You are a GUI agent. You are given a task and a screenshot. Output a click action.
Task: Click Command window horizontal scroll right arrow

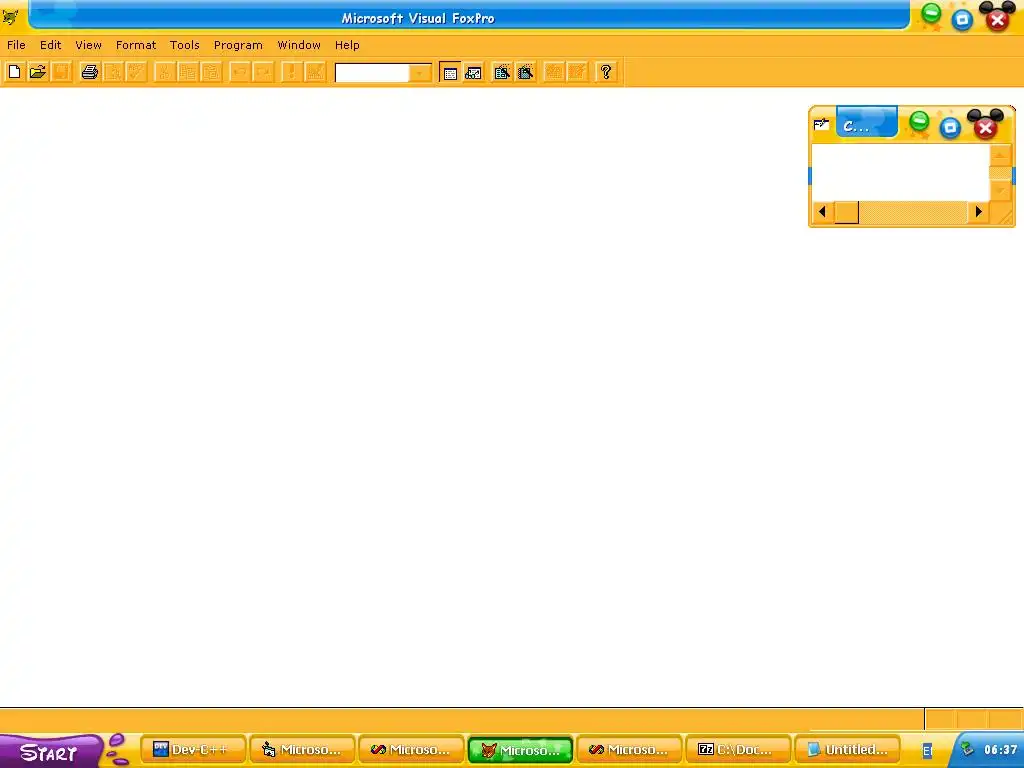(x=978, y=212)
